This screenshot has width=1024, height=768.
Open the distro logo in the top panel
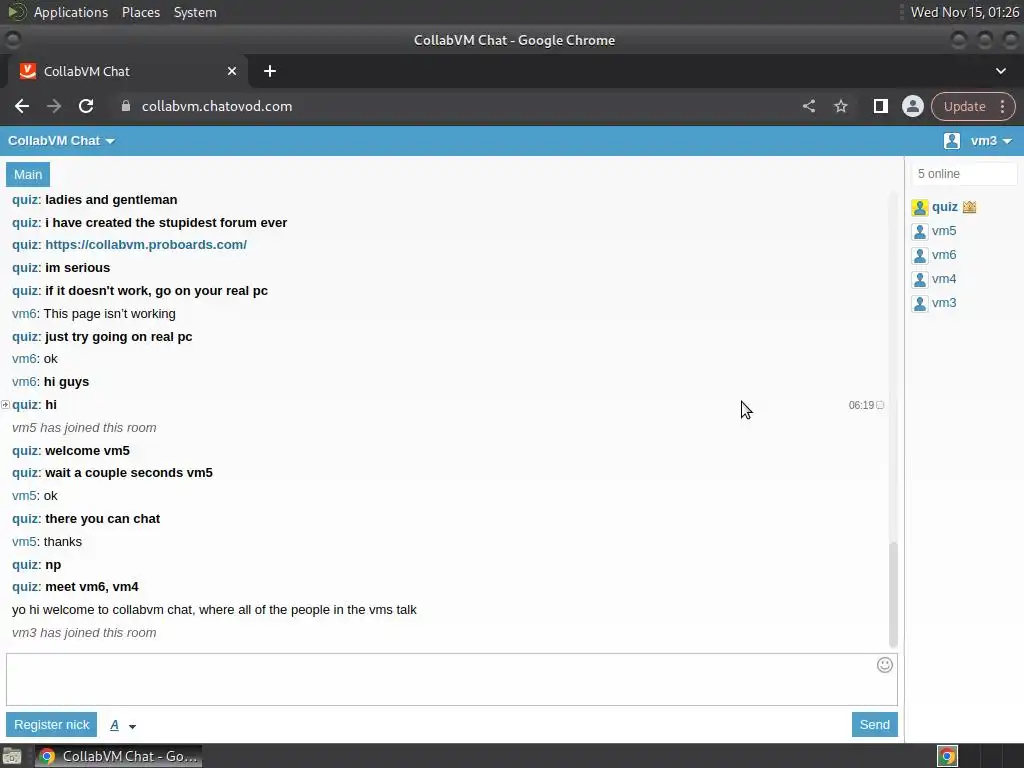16,12
